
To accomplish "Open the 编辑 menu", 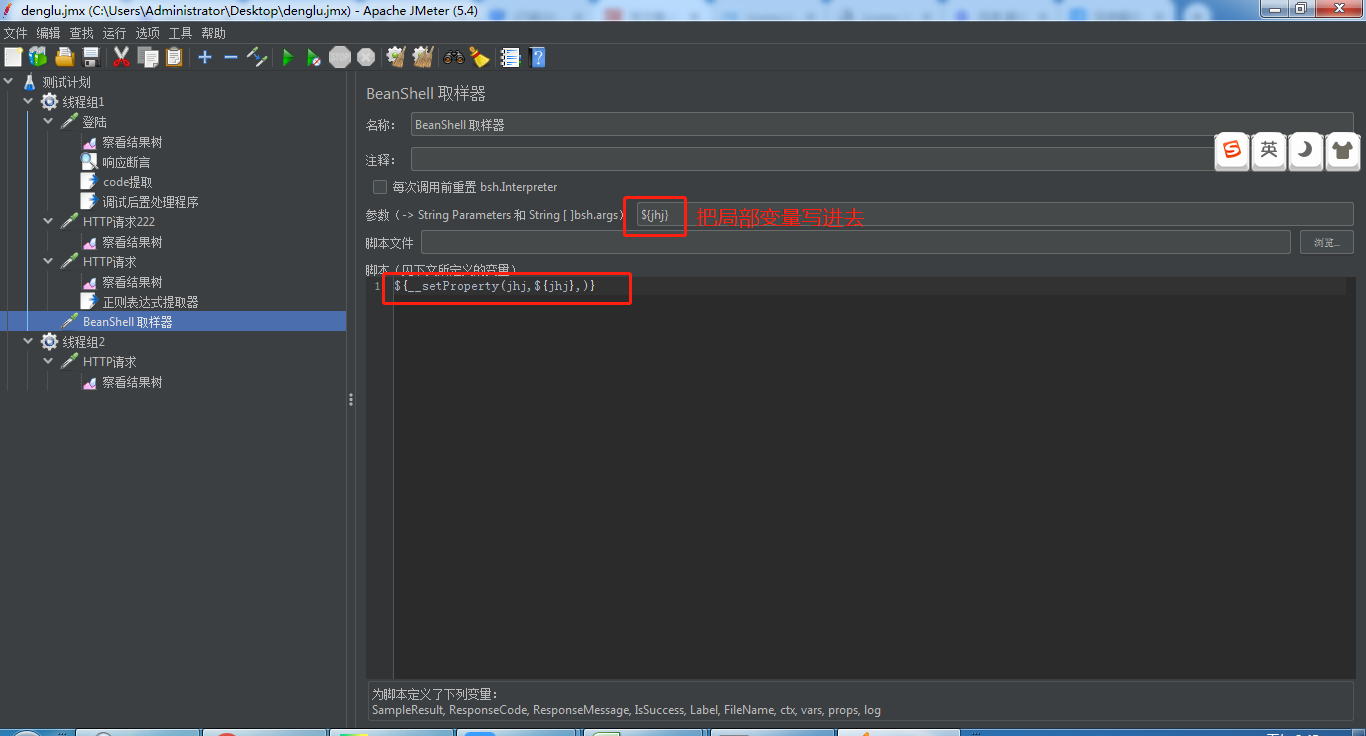I will pos(49,33).
